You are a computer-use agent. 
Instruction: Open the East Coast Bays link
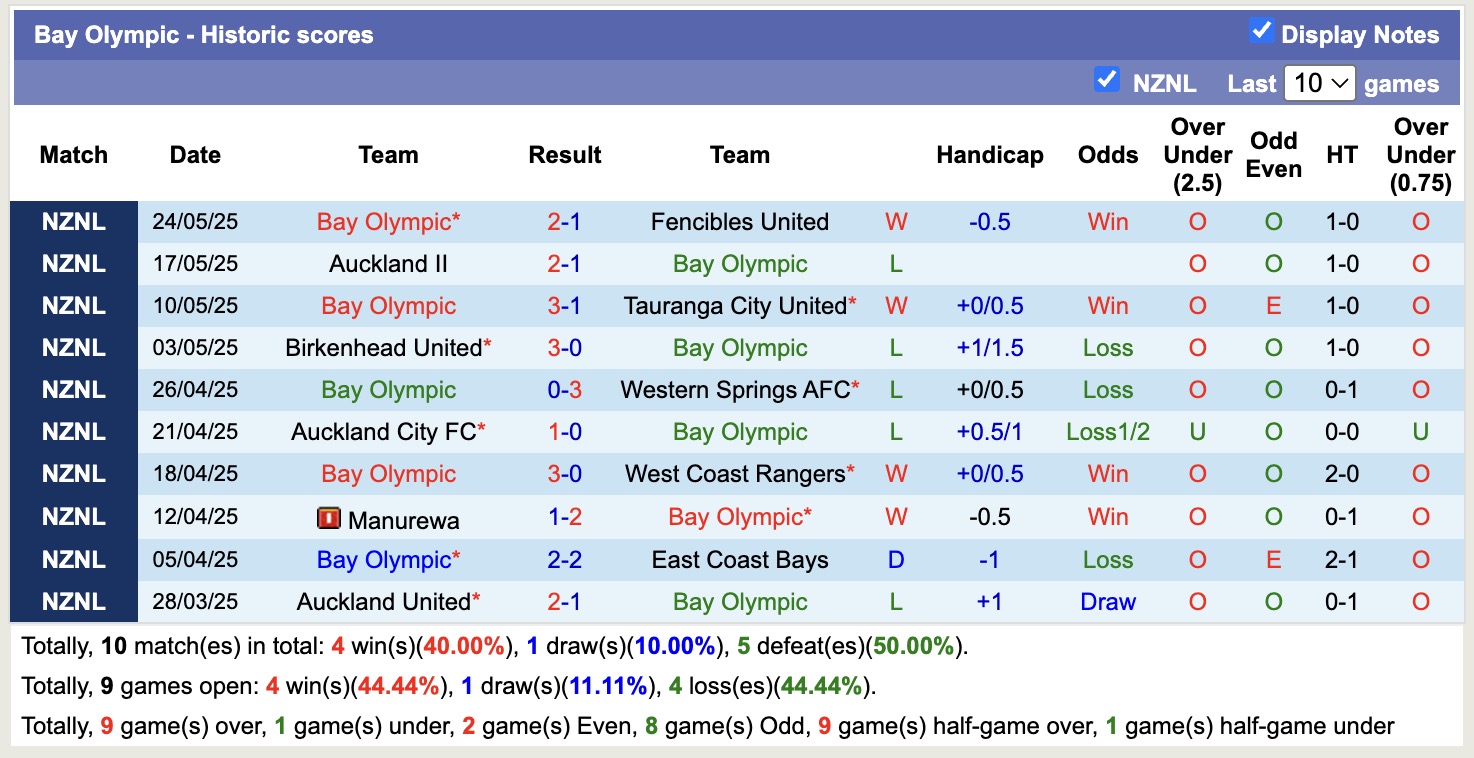pyautogui.click(x=740, y=560)
